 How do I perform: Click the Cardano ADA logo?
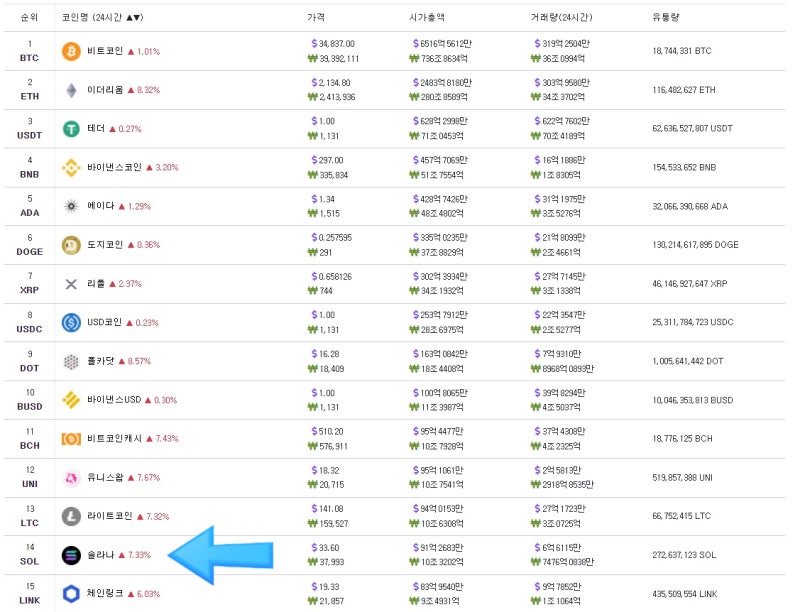(x=71, y=207)
